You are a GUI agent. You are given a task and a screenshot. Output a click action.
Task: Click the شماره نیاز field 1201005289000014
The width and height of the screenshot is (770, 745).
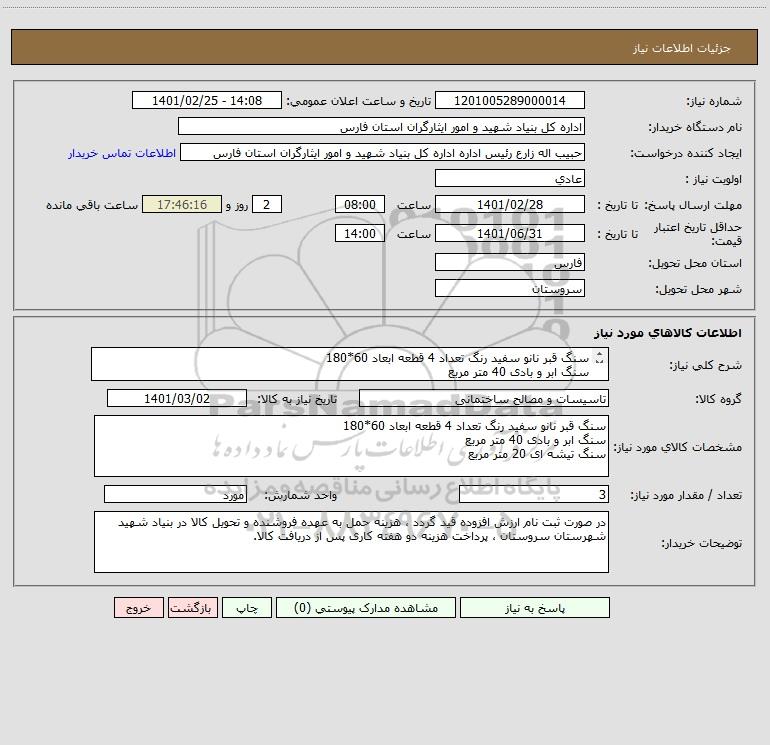click(510, 101)
